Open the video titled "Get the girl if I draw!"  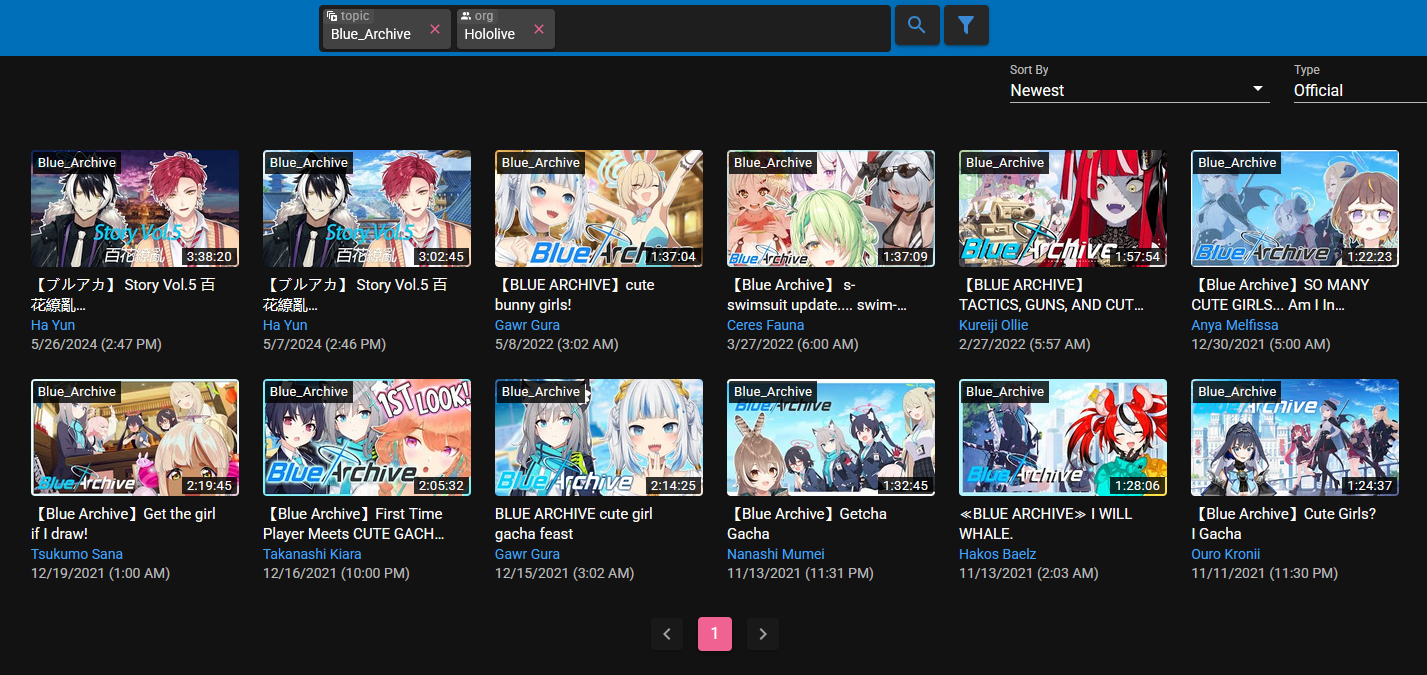pyautogui.click(x=123, y=523)
